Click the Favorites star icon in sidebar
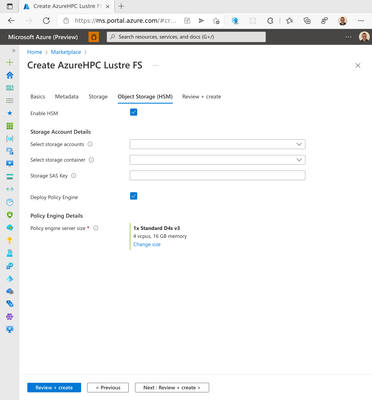The image size is (372, 400). coord(10,113)
